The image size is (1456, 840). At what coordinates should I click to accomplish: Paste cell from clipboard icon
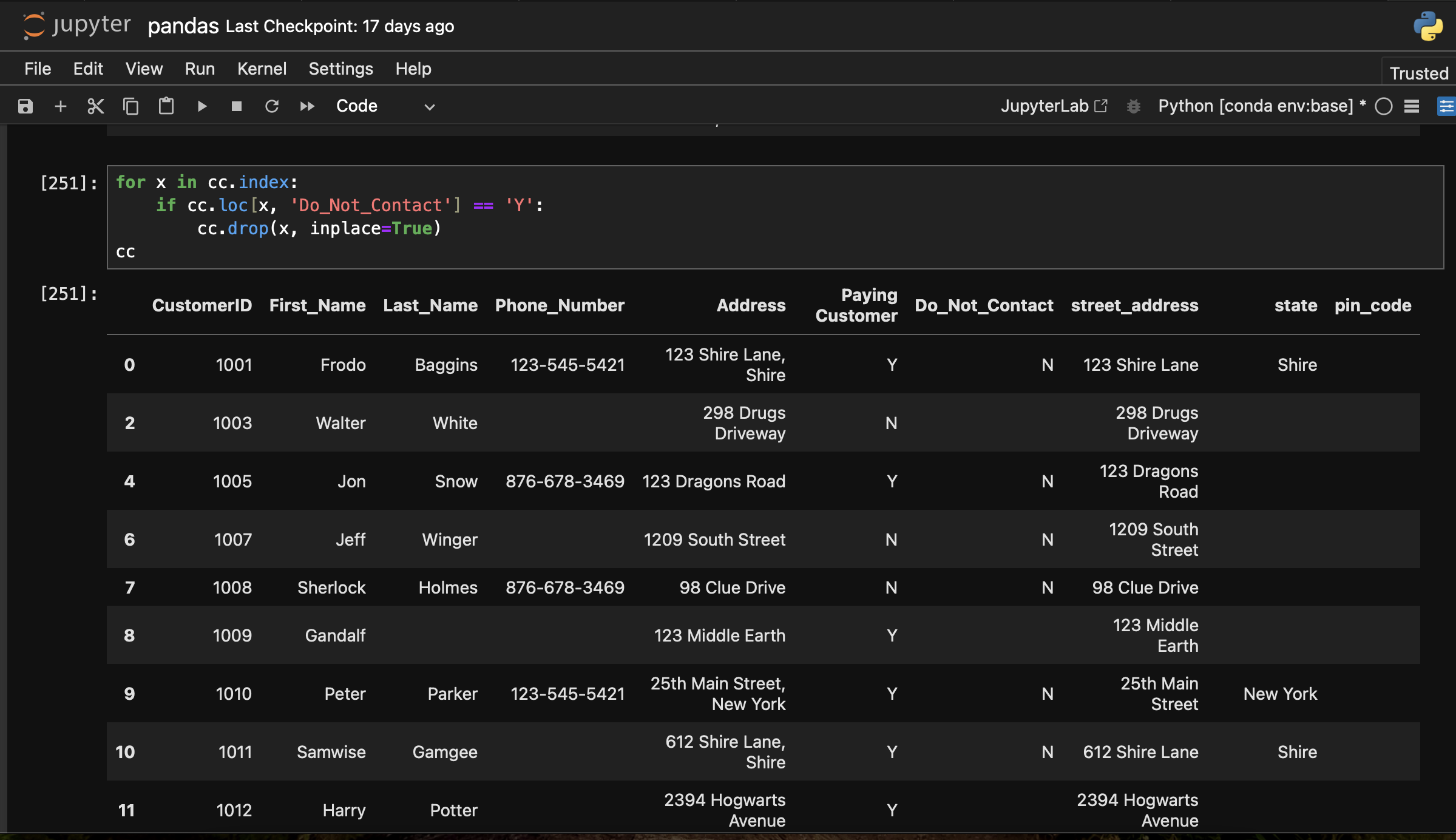pos(166,106)
